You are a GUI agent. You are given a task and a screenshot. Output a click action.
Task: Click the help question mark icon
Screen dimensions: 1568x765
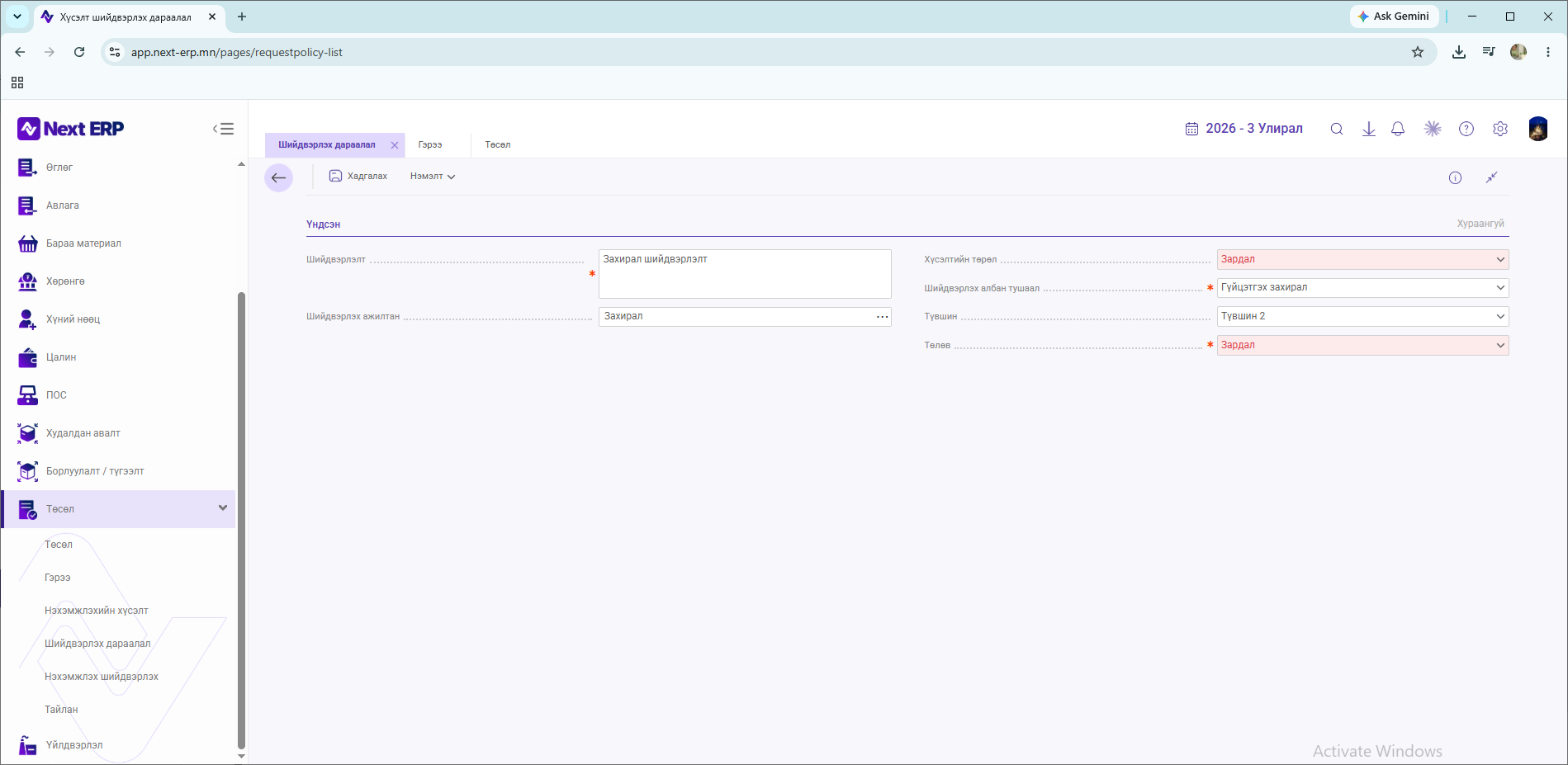[x=1466, y=129]
